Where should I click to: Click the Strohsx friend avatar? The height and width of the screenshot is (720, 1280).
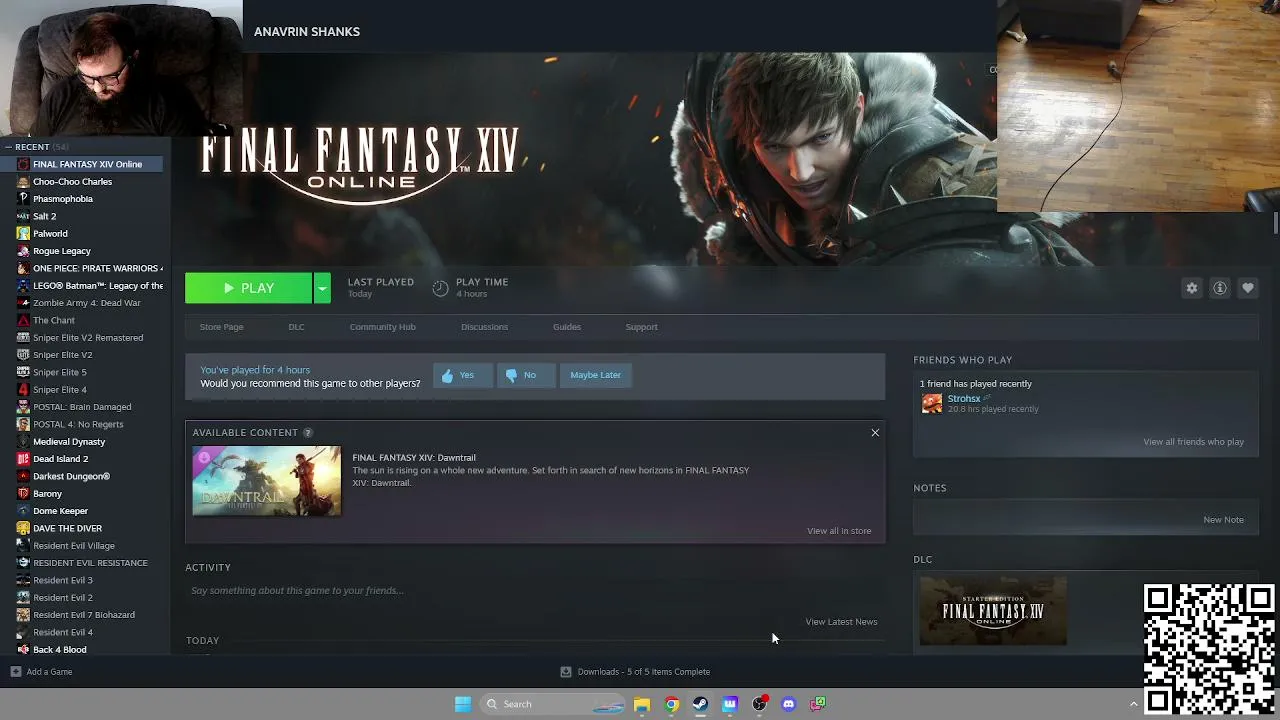(932, 403)
